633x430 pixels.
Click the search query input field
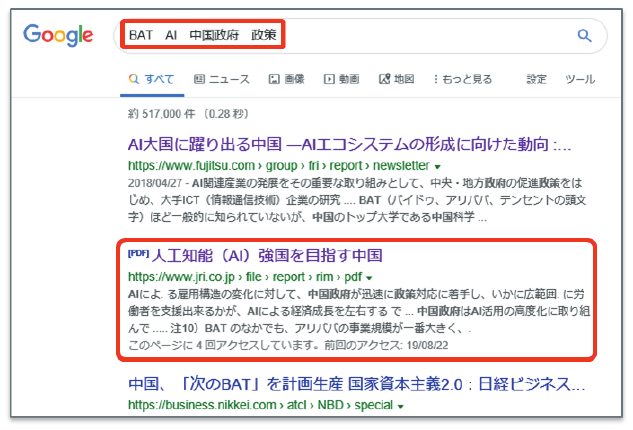(360, 36)
